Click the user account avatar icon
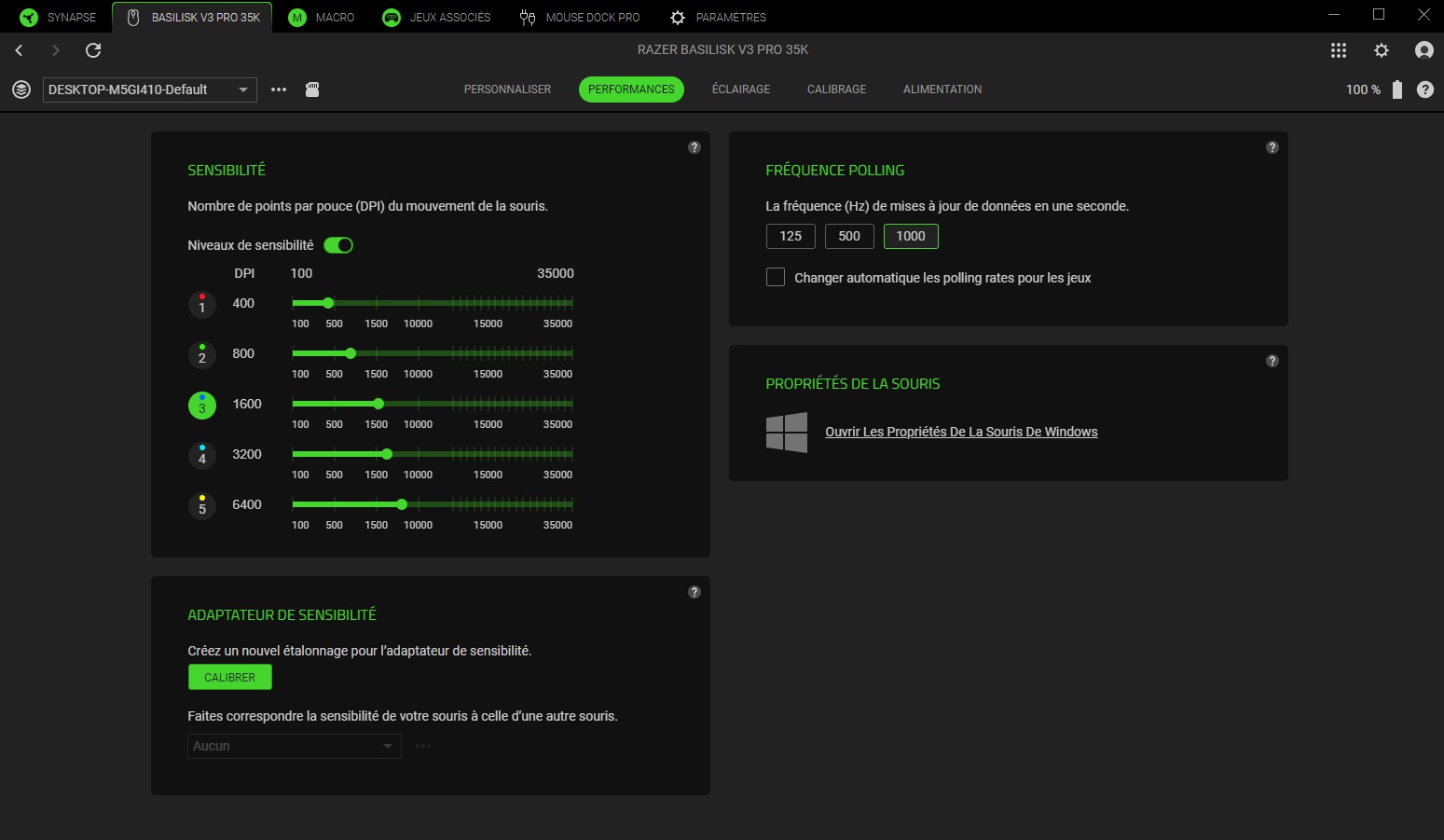 tap(1423, 50)
